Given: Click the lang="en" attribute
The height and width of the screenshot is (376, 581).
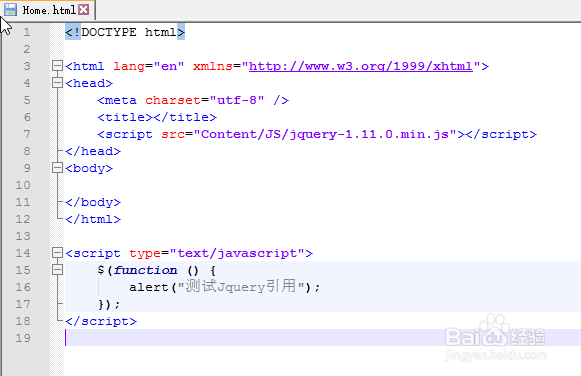Looking at the screenshot, I should point(149,66).
